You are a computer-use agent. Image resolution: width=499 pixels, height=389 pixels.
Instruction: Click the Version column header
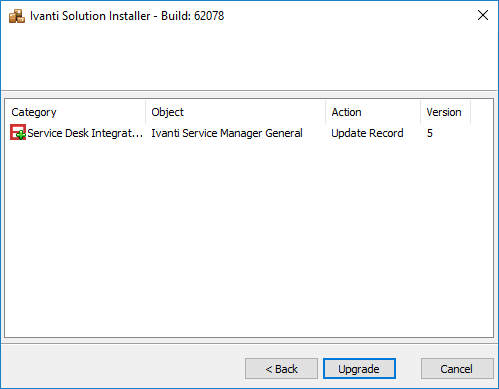pos(445,112)
